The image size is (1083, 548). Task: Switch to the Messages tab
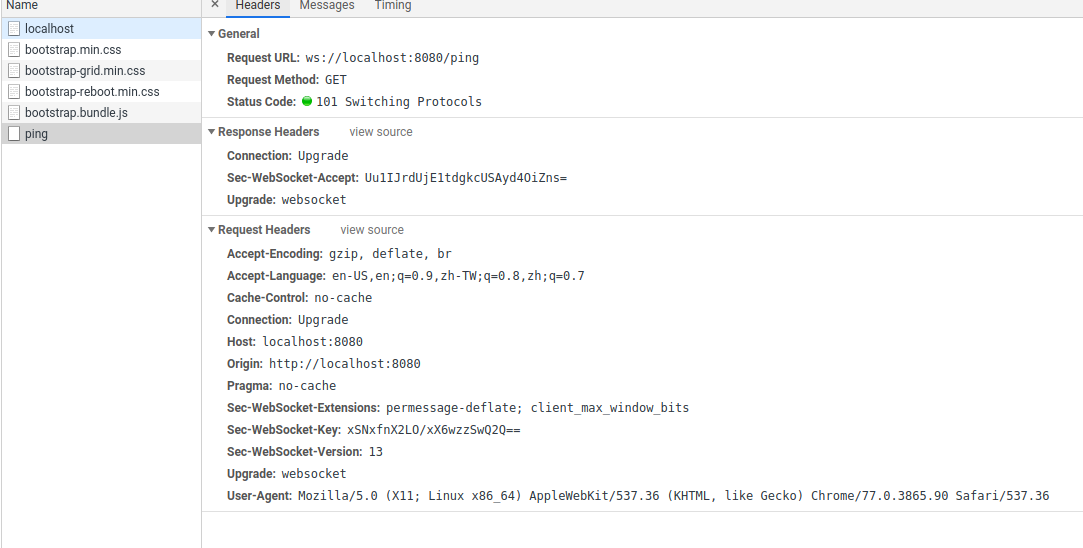[x=327, y=6]
